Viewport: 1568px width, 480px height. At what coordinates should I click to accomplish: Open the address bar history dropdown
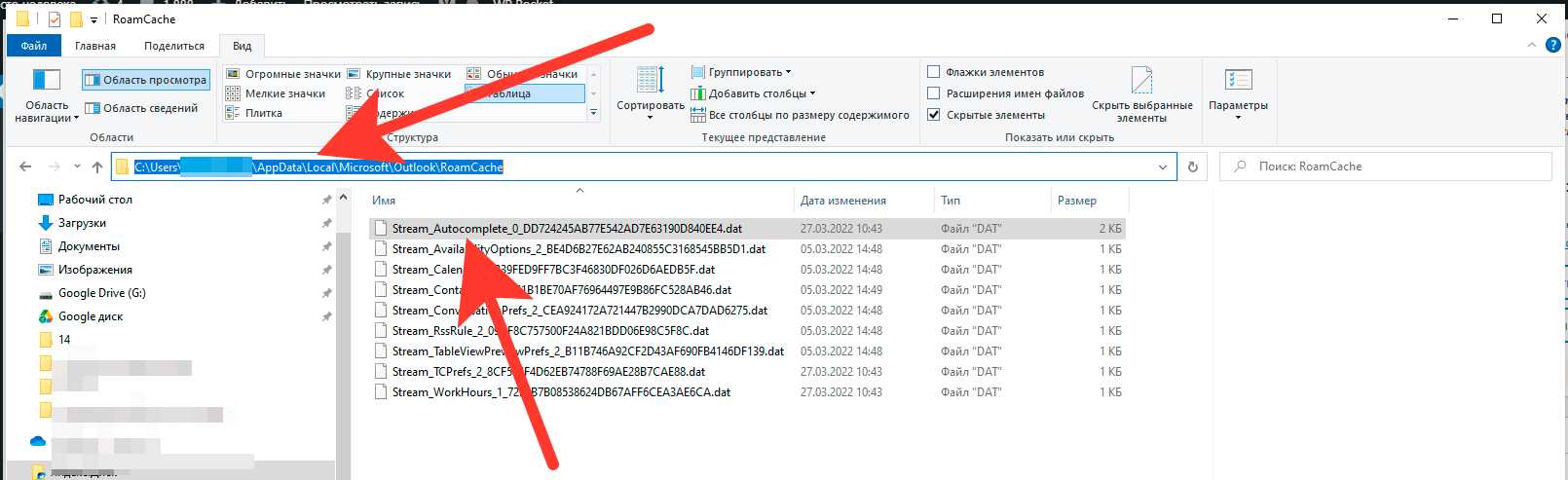[x=1163, y=167]
